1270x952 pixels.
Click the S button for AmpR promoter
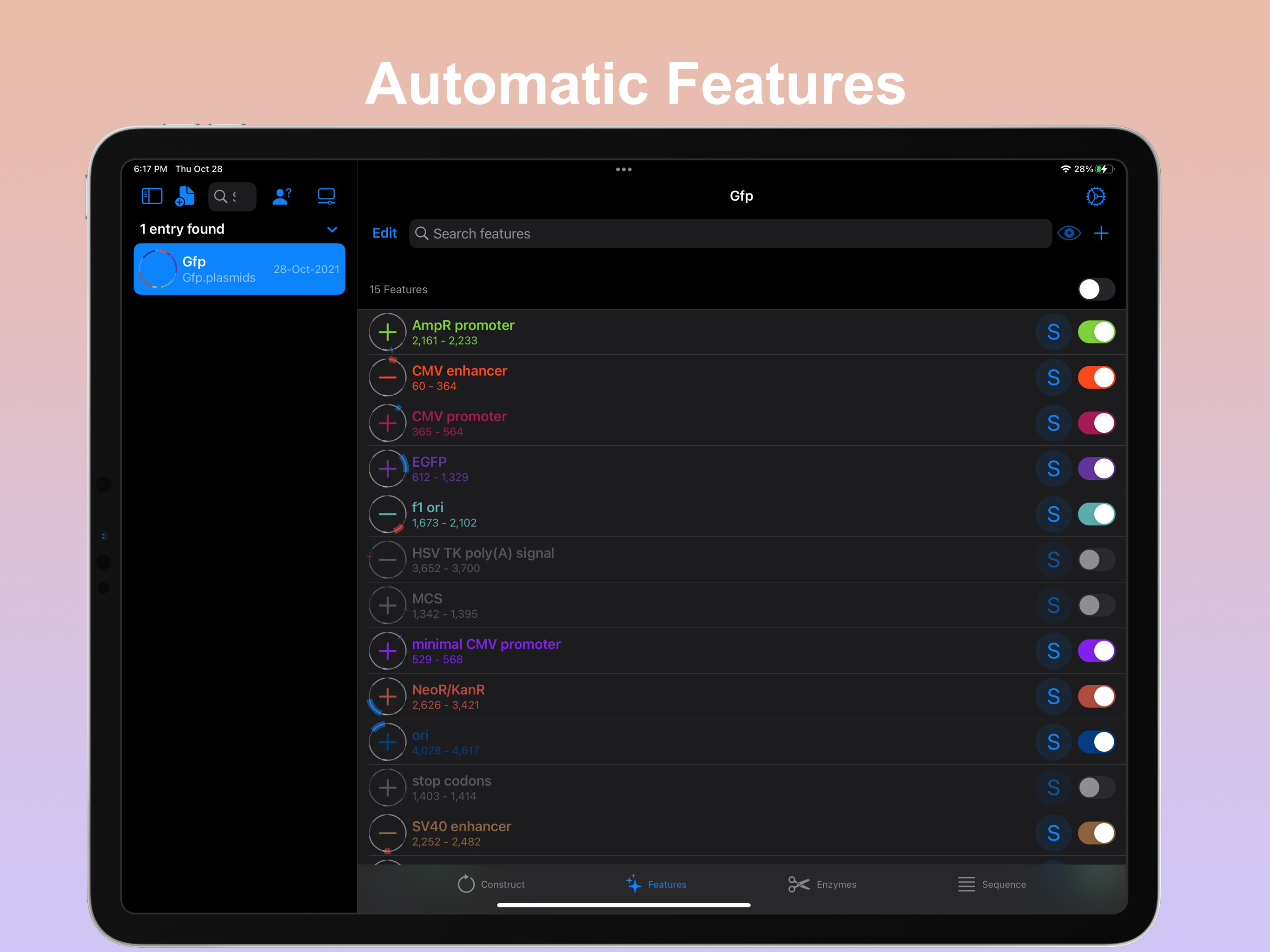(x=1053, y=332)
